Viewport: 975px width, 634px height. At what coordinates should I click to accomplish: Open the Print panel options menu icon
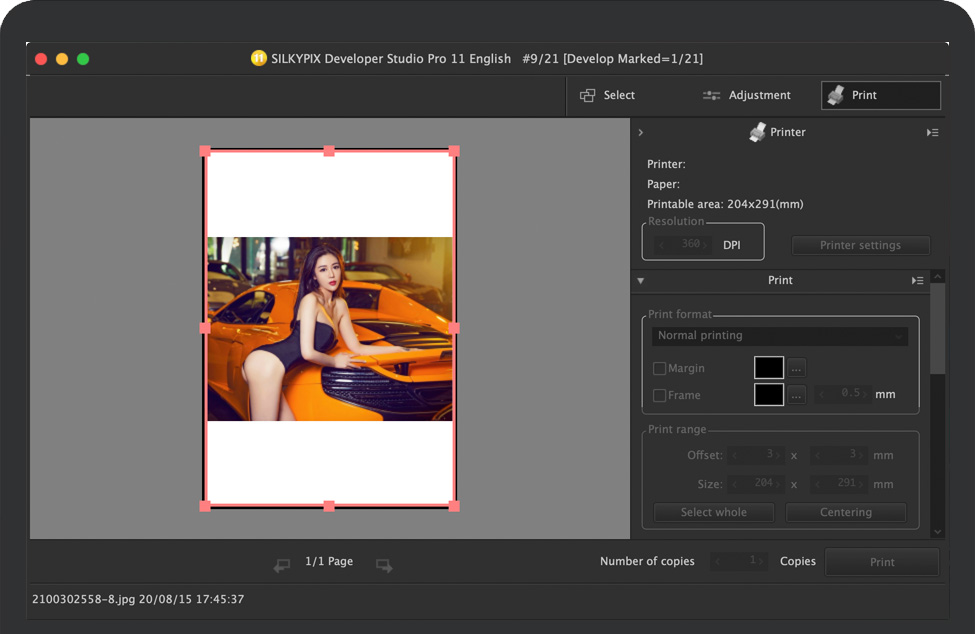pos(918,281)
